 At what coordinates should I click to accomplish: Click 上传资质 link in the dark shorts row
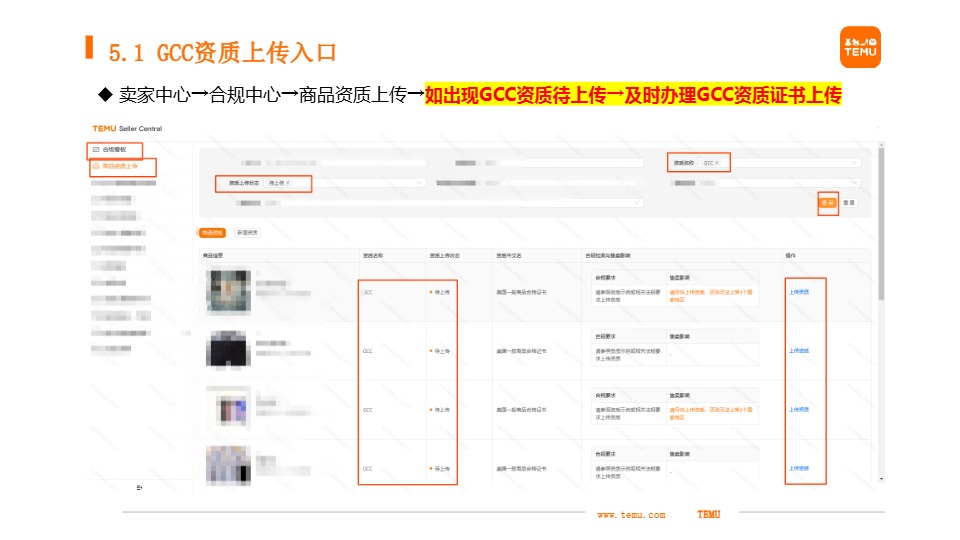799,351
